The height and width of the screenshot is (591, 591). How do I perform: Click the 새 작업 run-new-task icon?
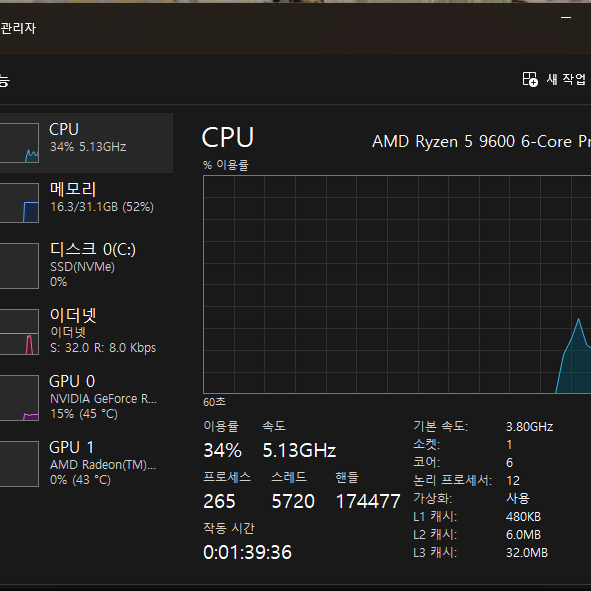pyautogui.click(x=530, y=79)
